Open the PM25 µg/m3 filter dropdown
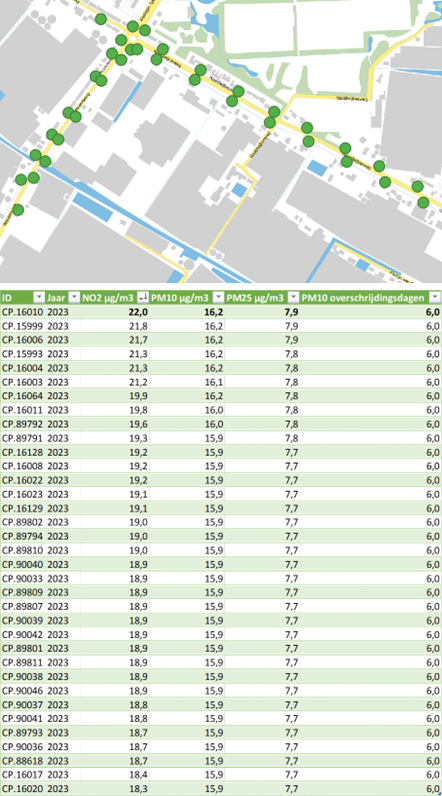442x796 pixels. [293, 297]
